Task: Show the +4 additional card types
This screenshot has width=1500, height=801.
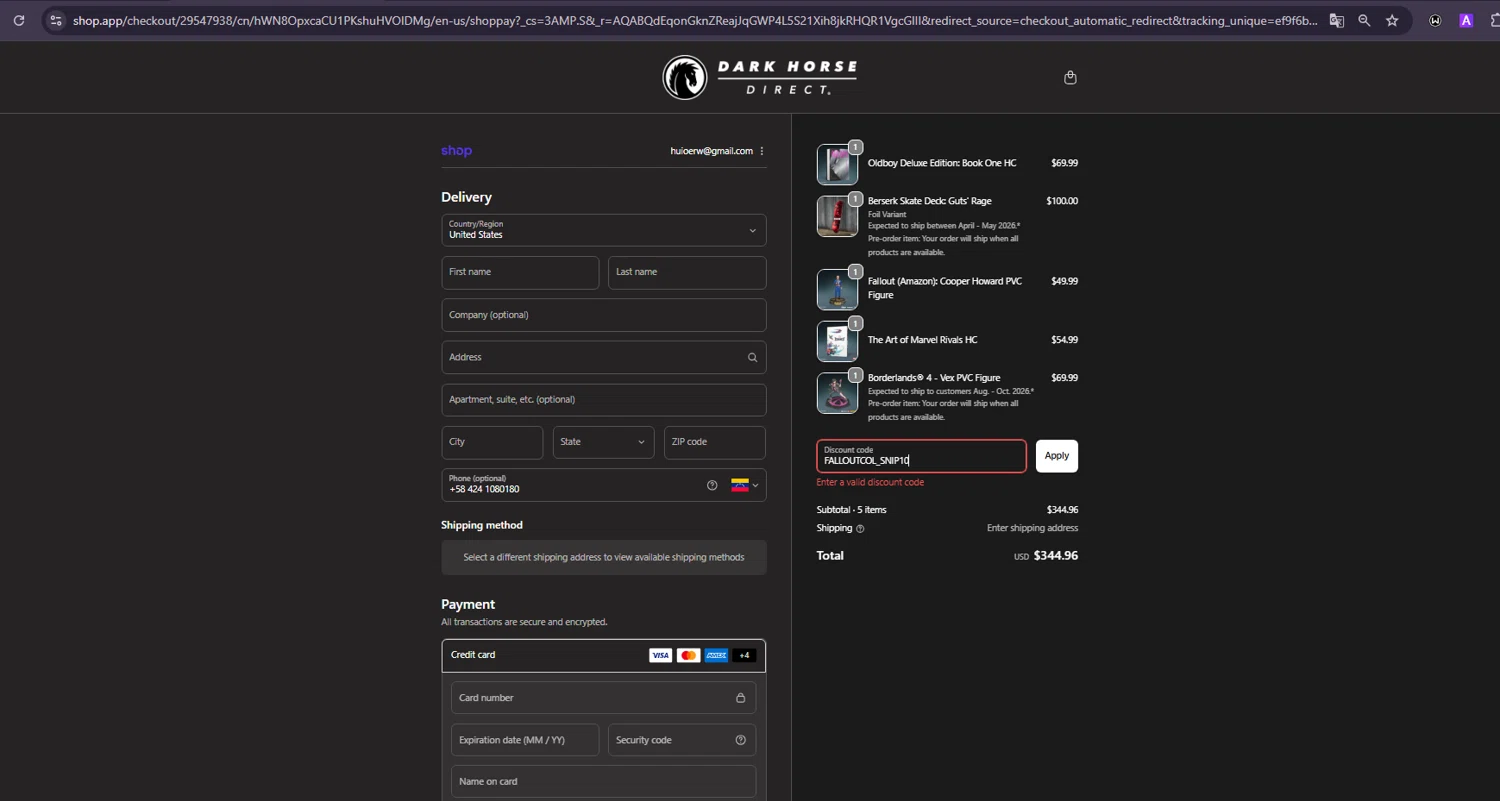Action: [x=744, y=655]
